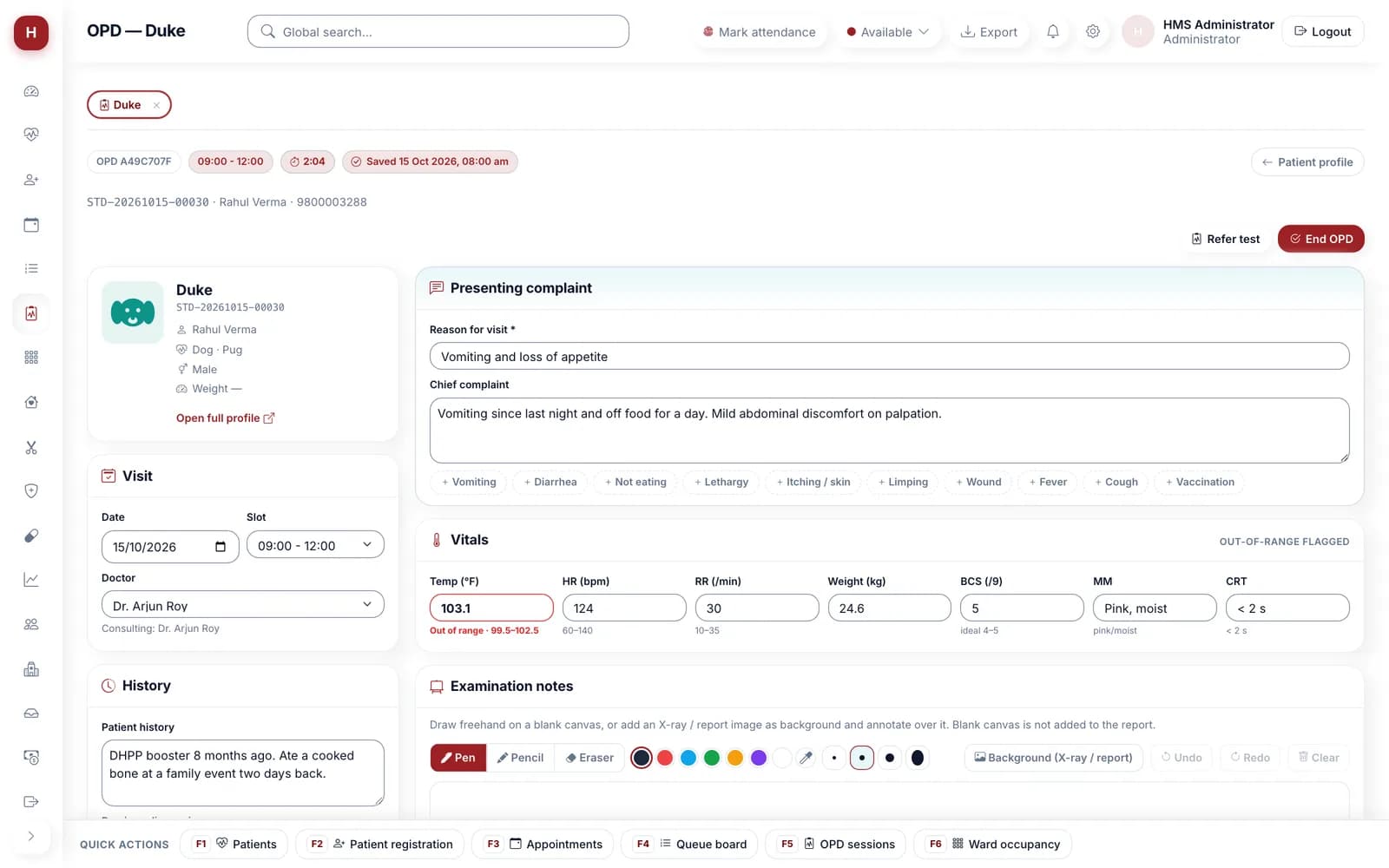Open the dashboard gauge icon in sidebar

coord(31,91)
